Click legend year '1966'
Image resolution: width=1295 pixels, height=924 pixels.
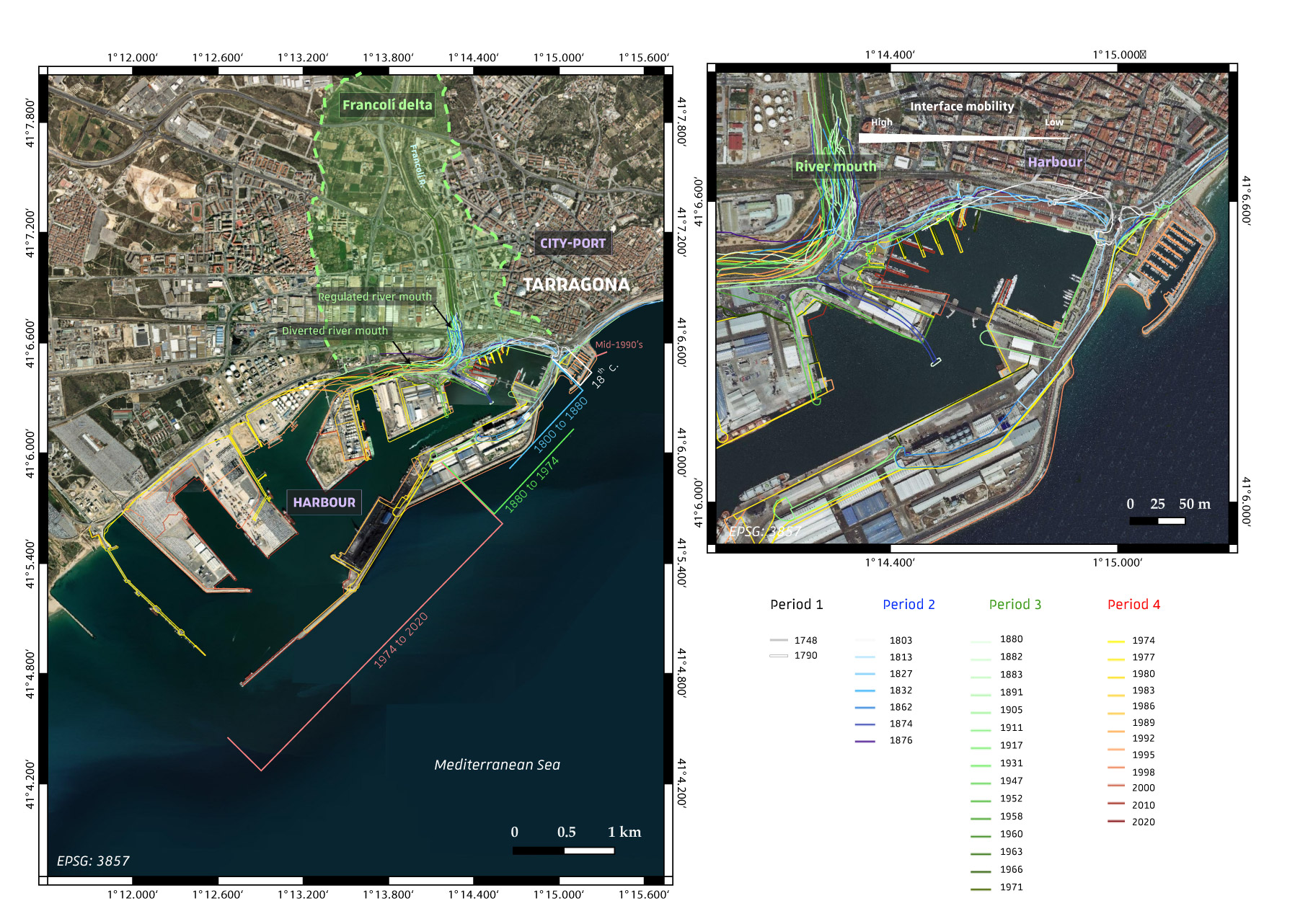click(1012, 869)
